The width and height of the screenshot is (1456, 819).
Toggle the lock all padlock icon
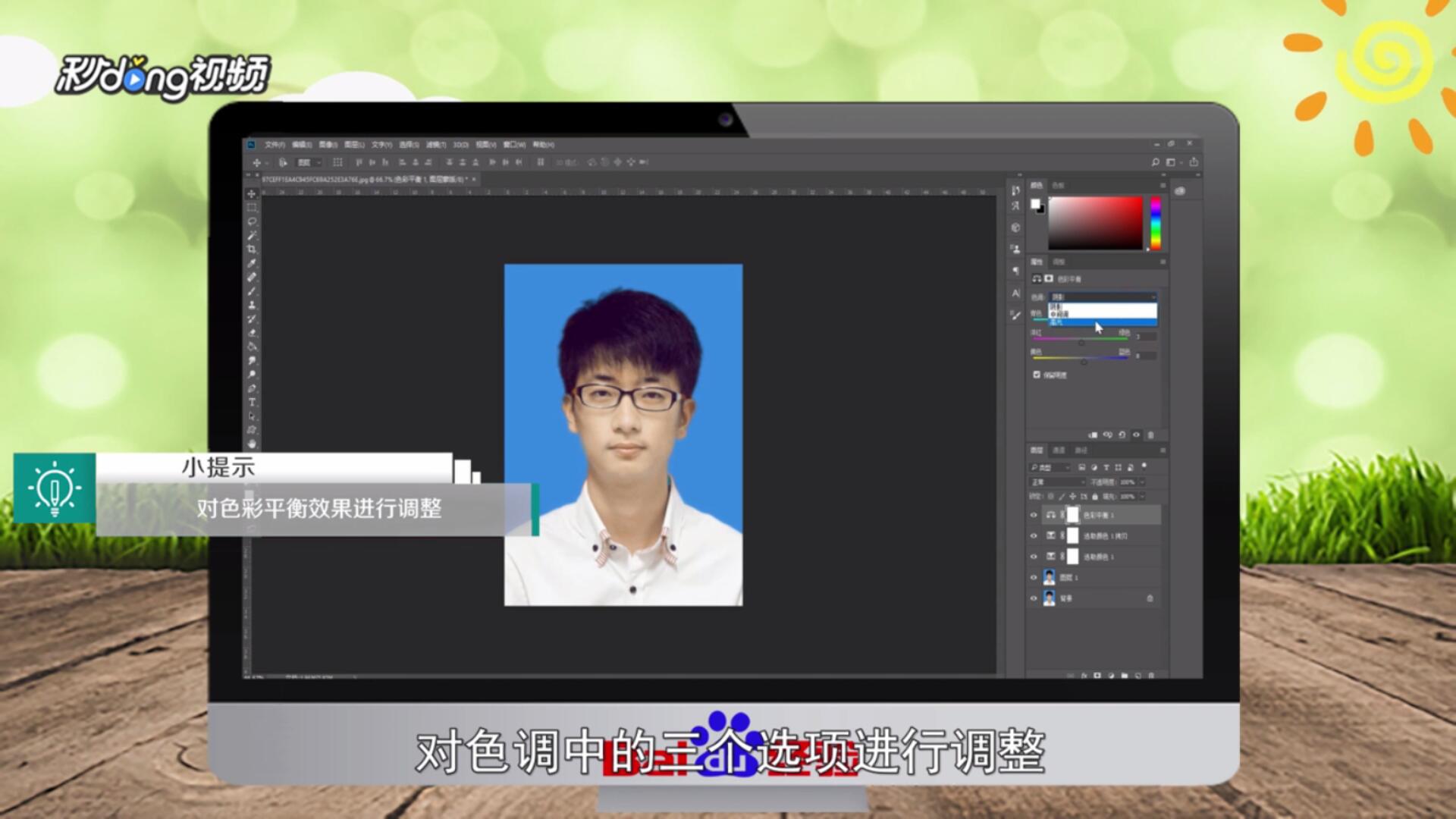pyautogui.click(x=1095, y=496)
